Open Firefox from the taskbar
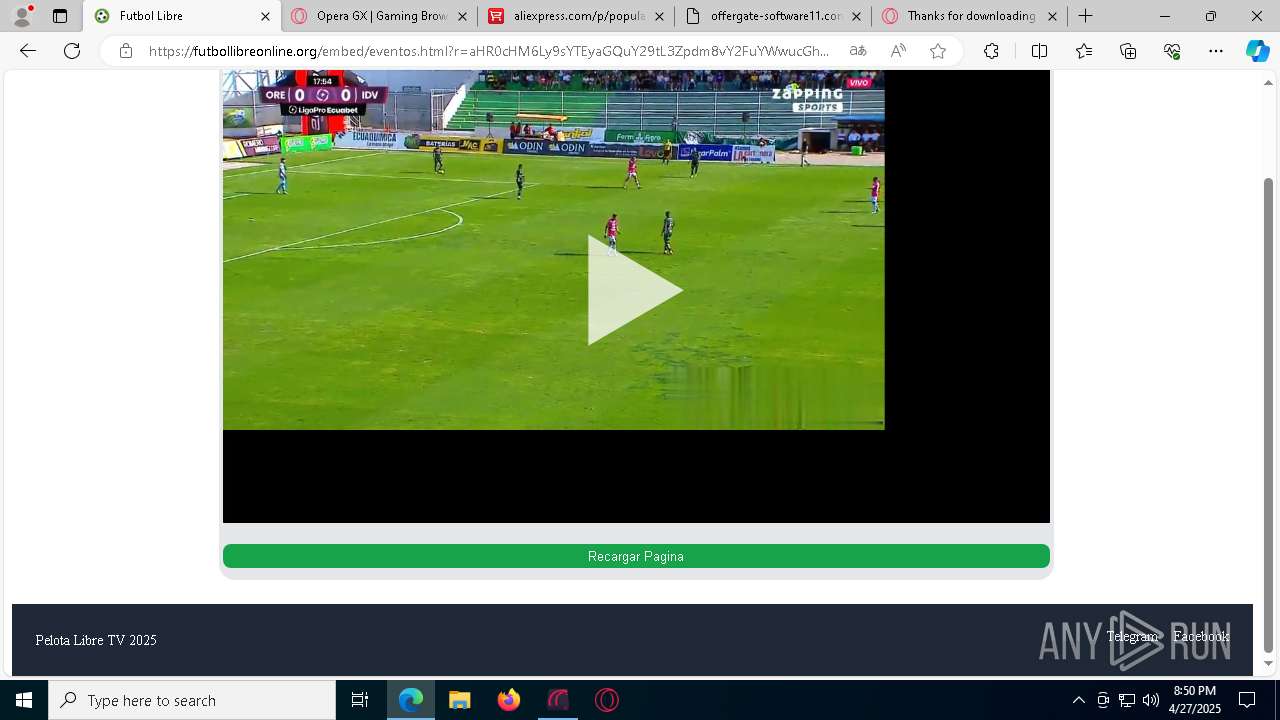1280x720 pixels. point(509,700)
